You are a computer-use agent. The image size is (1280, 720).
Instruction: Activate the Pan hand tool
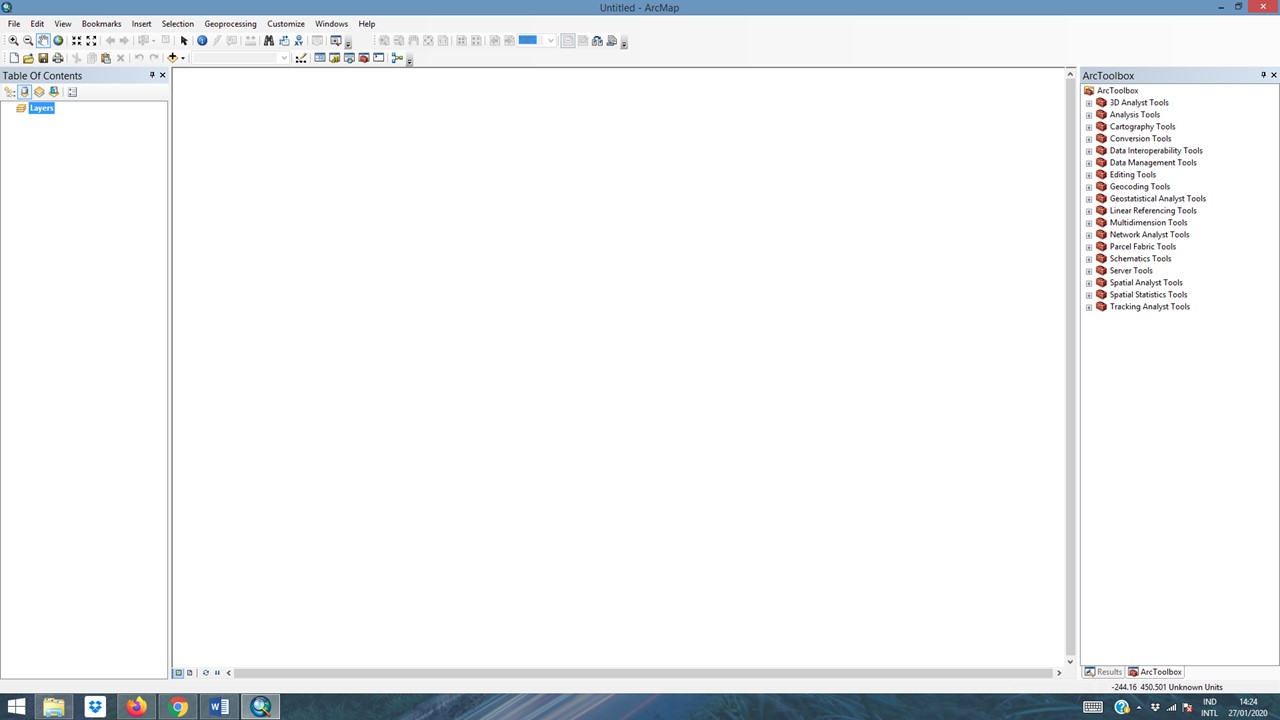tap(43, 41)
